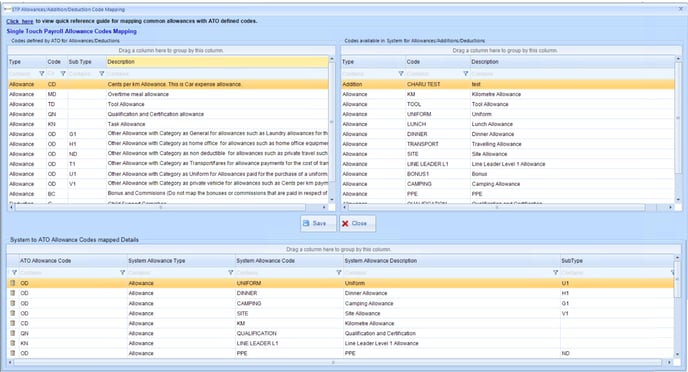Open filter for System codes Code column
This screenshot has width=688, height=372.
(466, 74)
